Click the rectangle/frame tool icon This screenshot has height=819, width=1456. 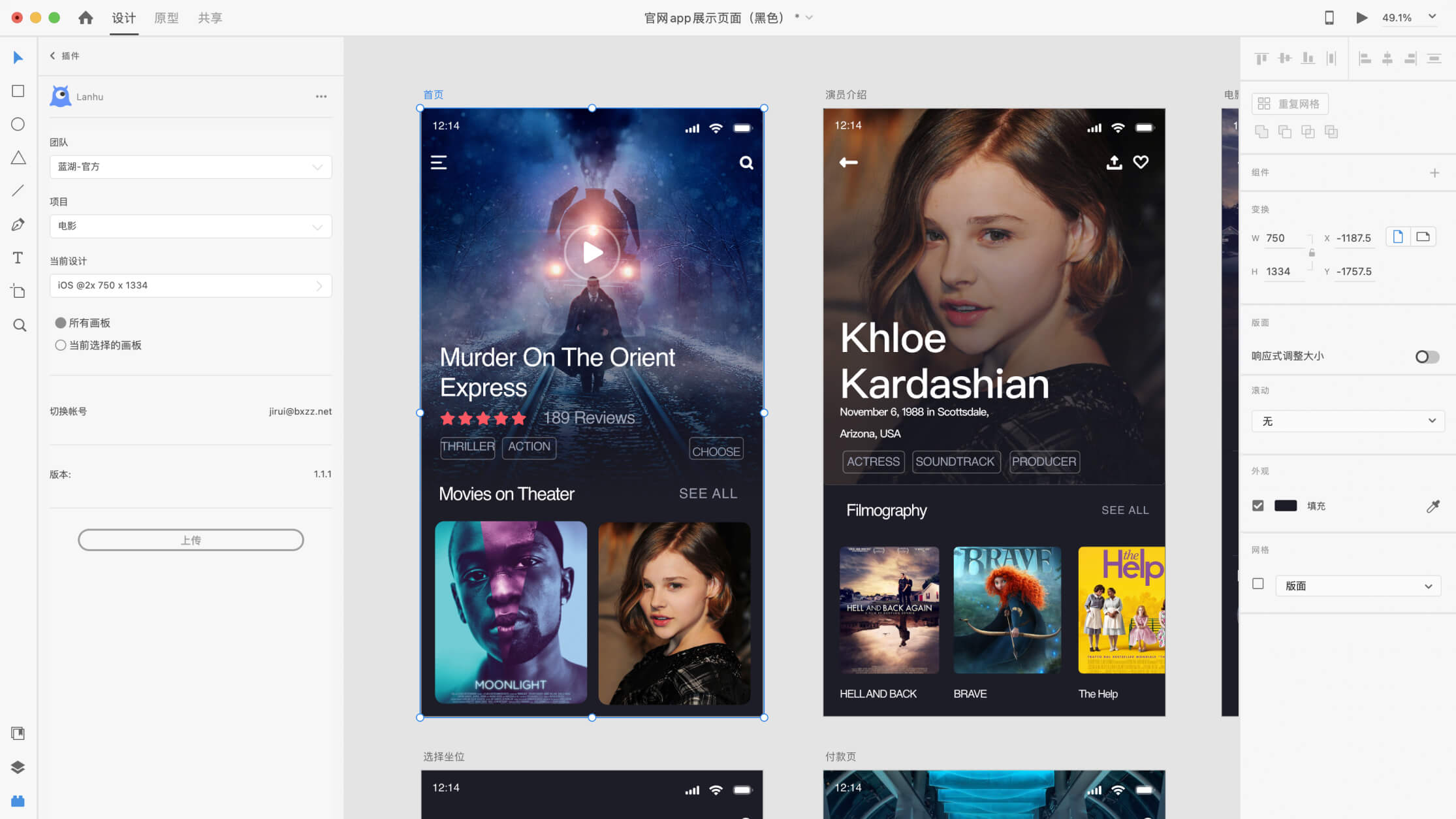(19, 91)
